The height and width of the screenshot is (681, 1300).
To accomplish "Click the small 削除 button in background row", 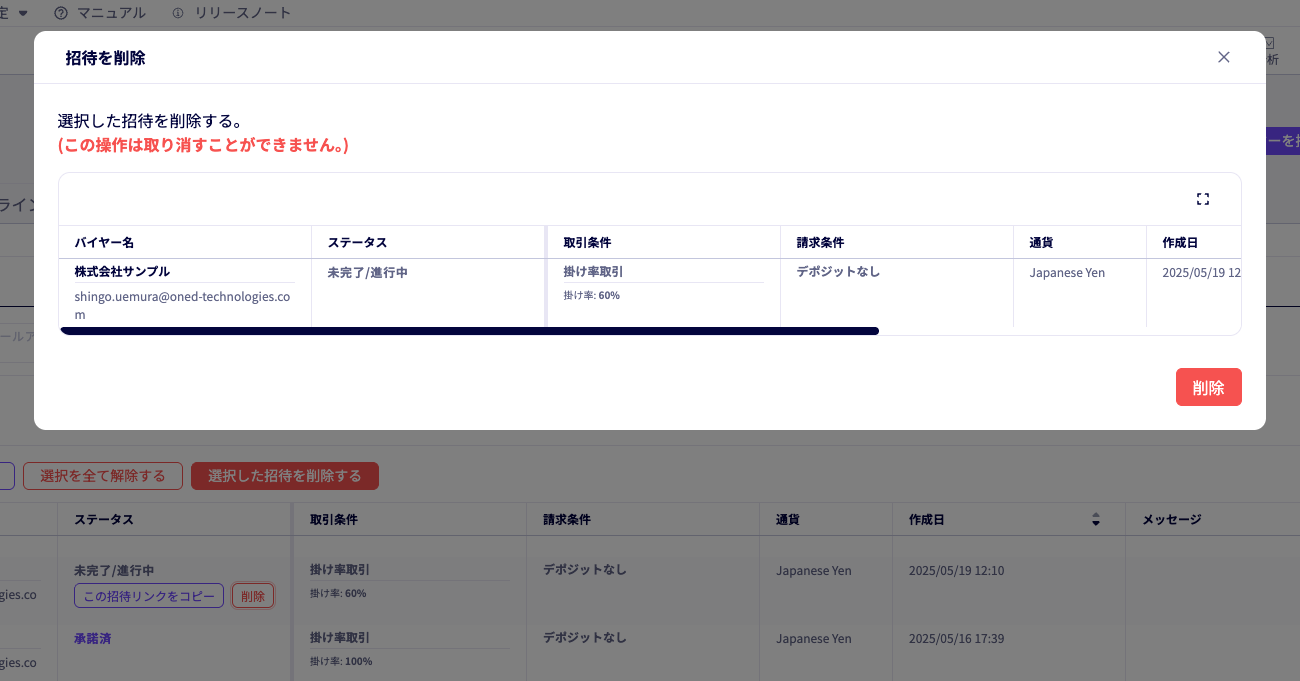I will click(253, 596).
